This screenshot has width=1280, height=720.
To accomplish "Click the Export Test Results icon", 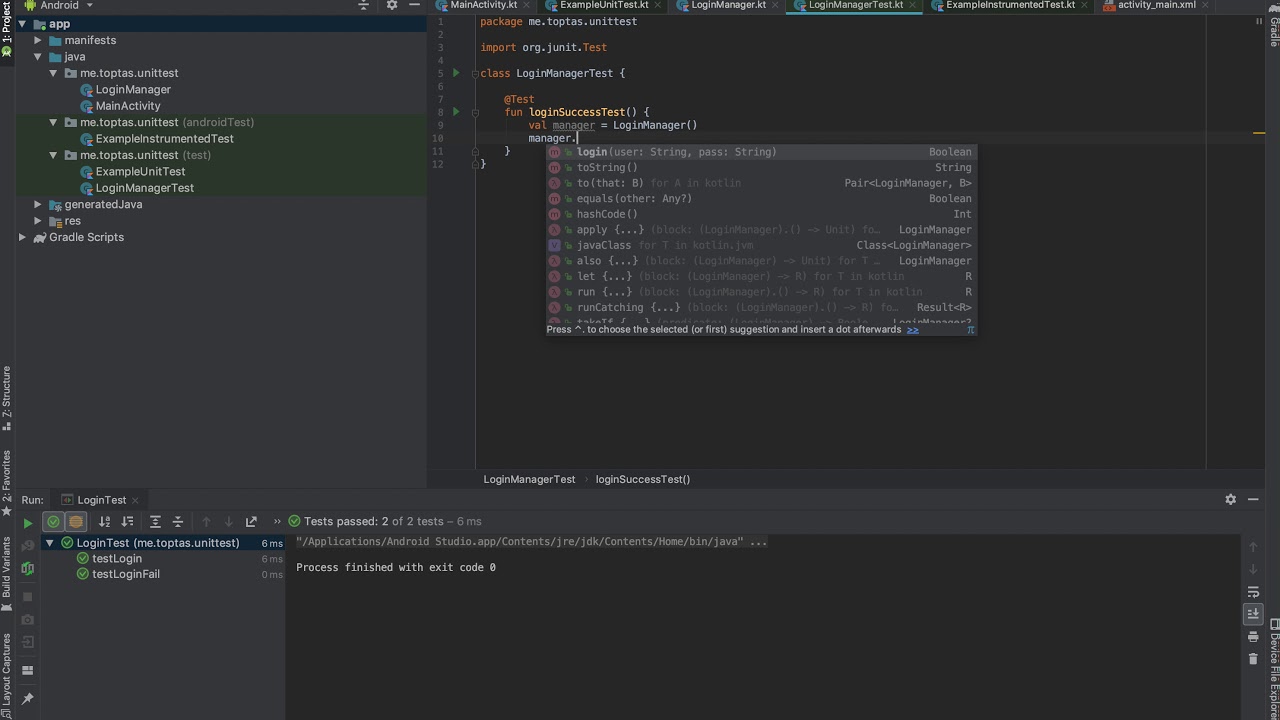I will pyautogui.click(x=251, y=522).
